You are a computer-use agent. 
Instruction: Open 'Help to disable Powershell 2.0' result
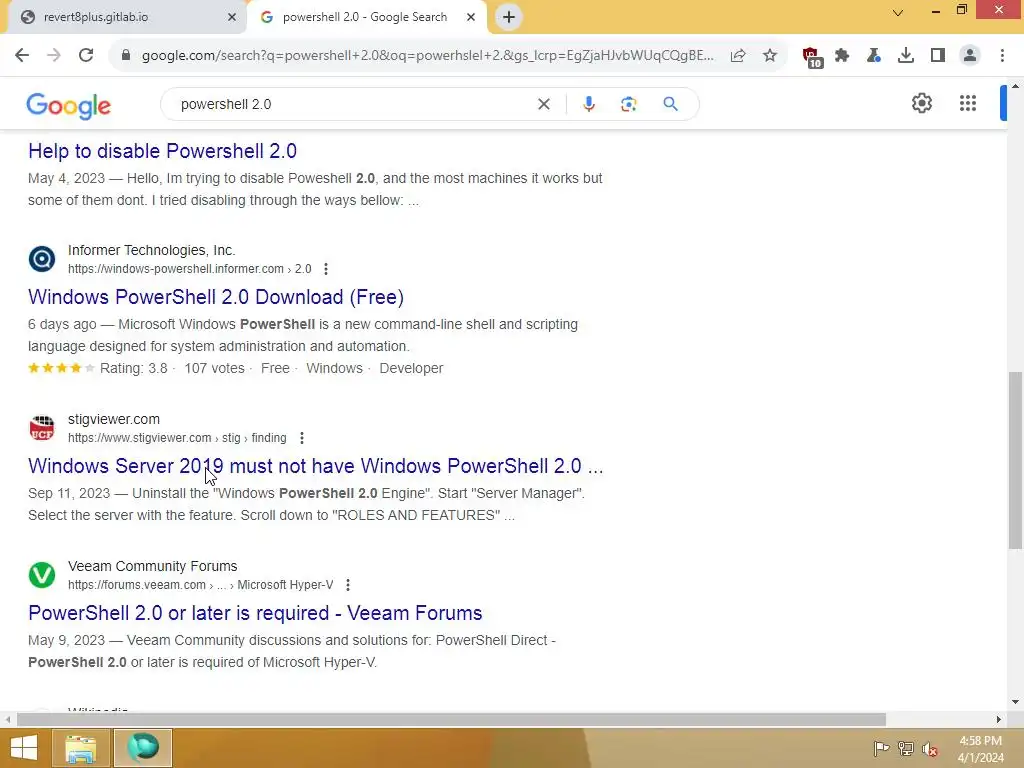[162, 151]
